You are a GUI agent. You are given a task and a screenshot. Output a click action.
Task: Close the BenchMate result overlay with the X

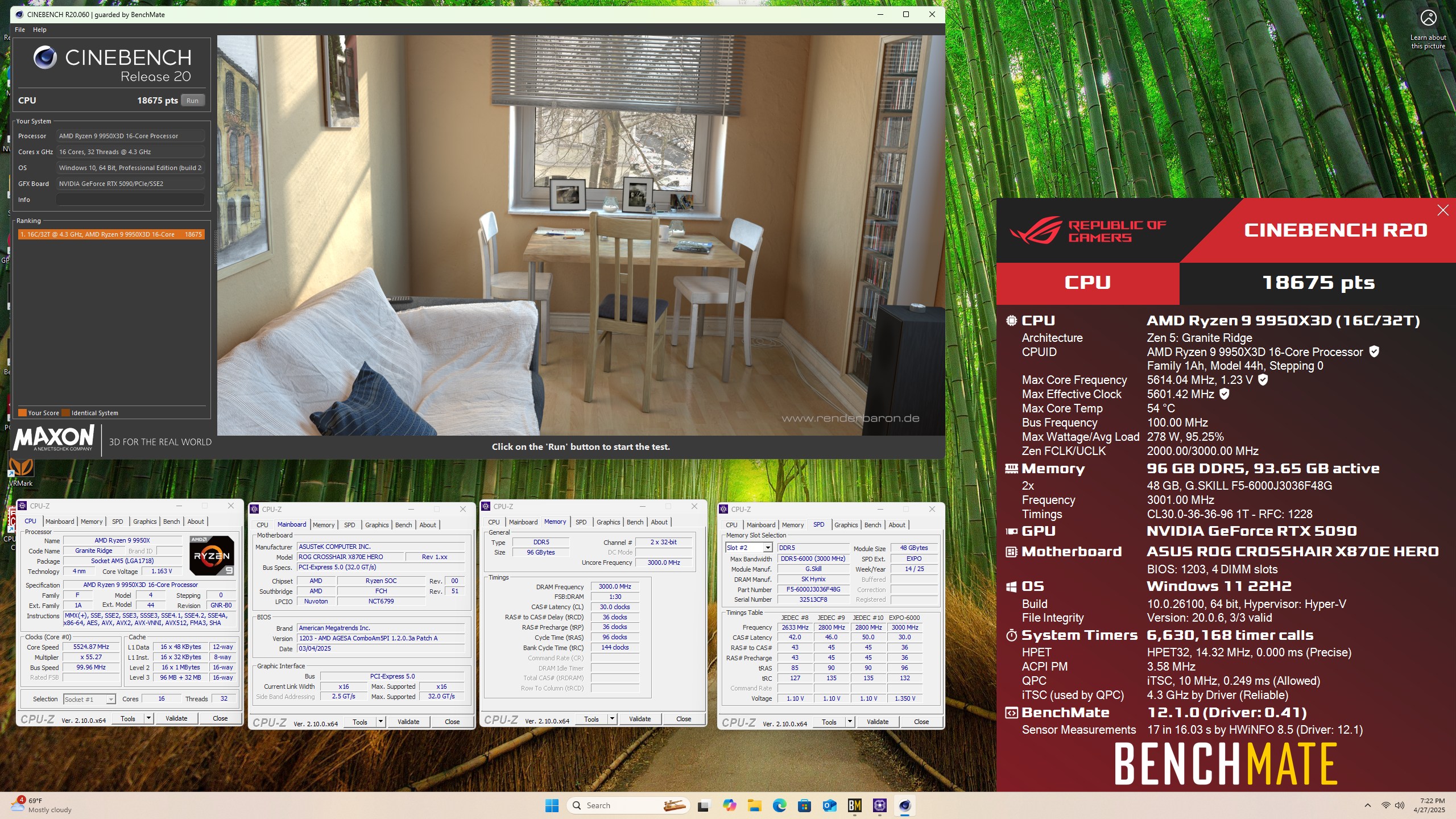[x=1443, y=210]
